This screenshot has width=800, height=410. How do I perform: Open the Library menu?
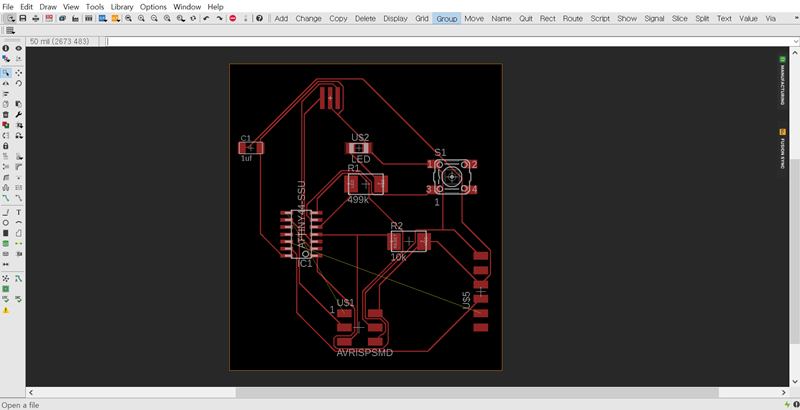[x=122, y=6]
